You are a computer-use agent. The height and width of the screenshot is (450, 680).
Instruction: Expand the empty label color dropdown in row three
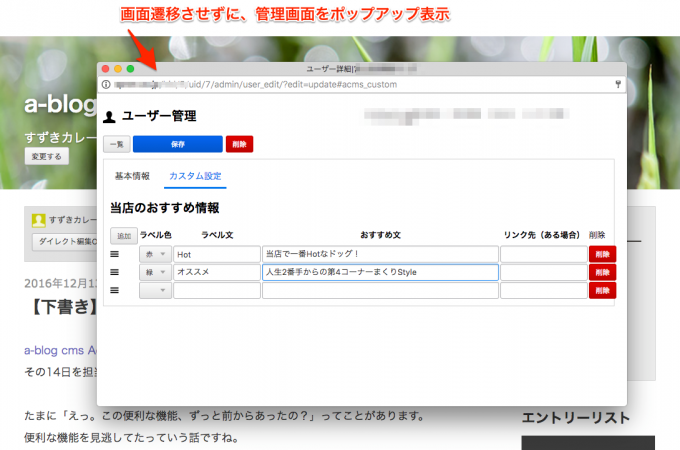tap(154, 290)
